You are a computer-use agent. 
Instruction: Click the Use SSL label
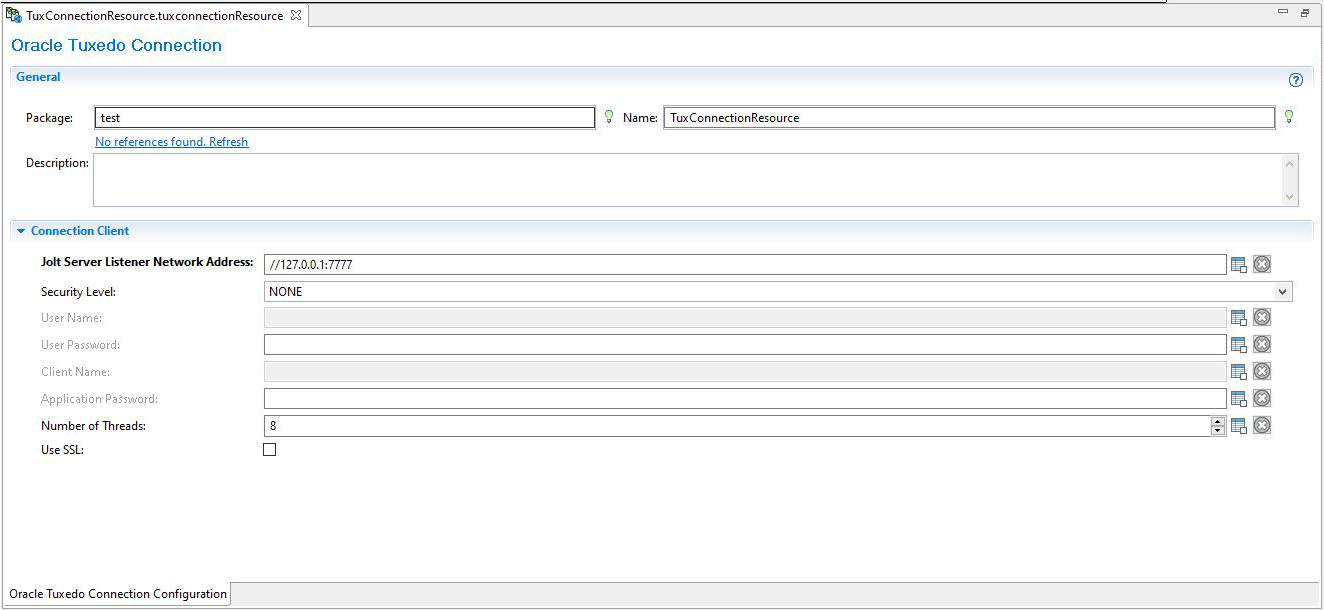tap(62, 450)
